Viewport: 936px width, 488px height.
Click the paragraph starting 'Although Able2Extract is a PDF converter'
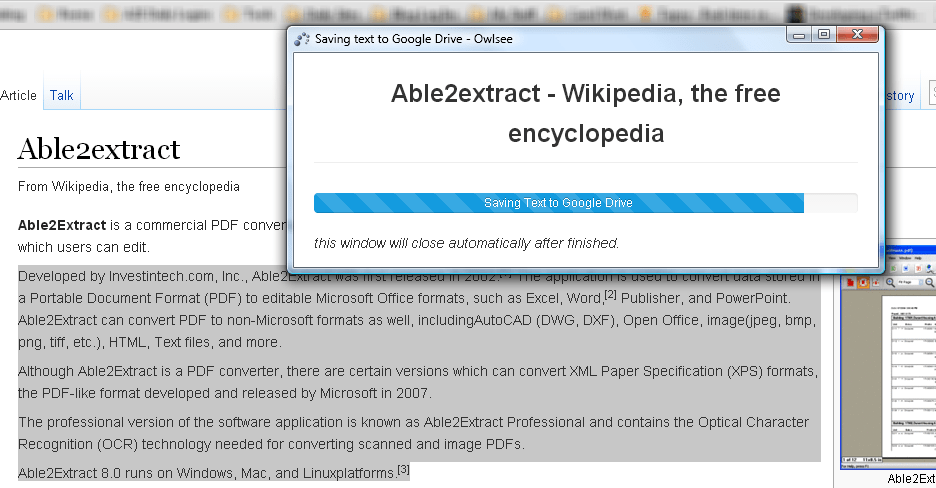click(x=418, y=382)
